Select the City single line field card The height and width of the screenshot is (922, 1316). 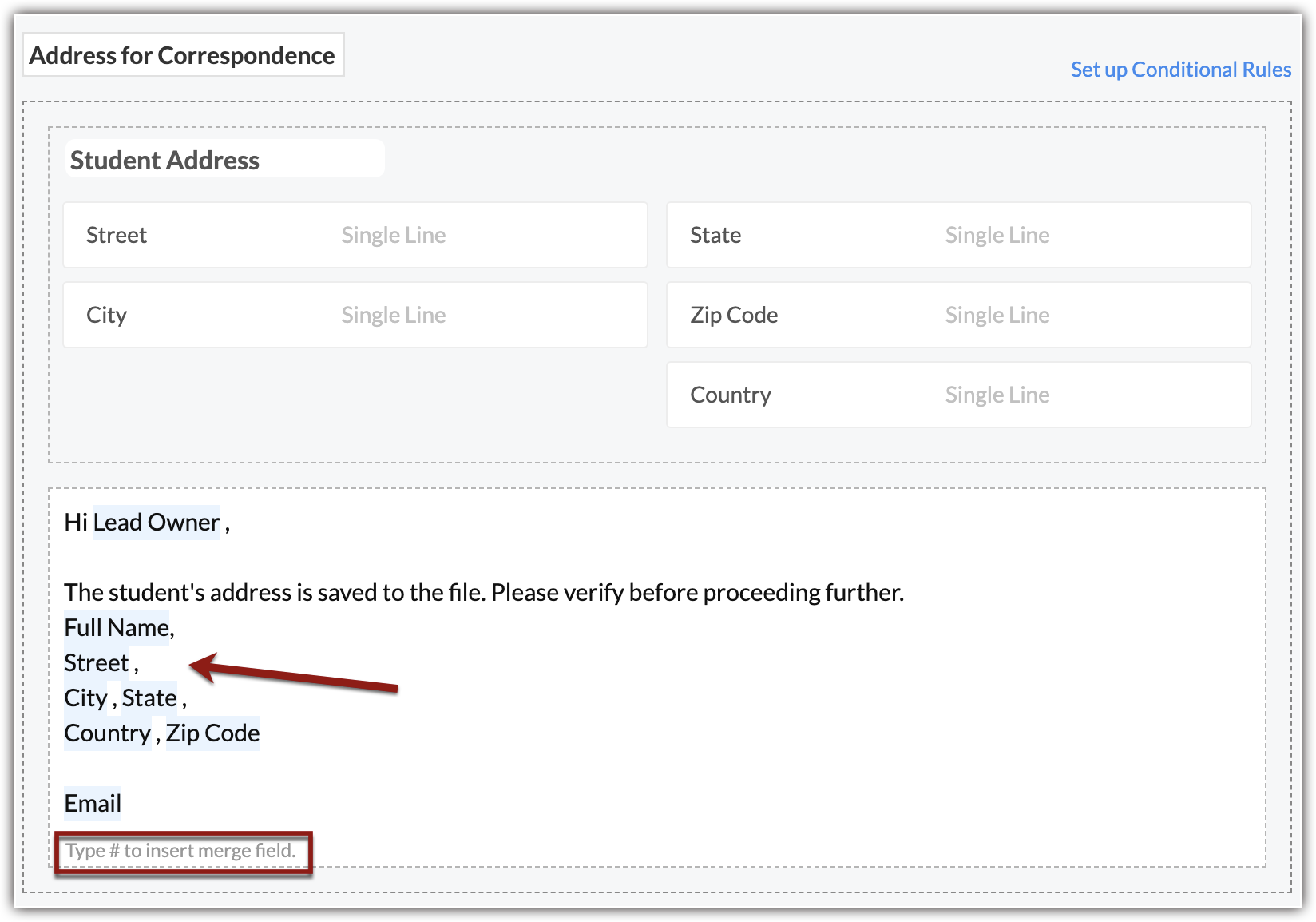pyautogui.click(x=355, y=315)
